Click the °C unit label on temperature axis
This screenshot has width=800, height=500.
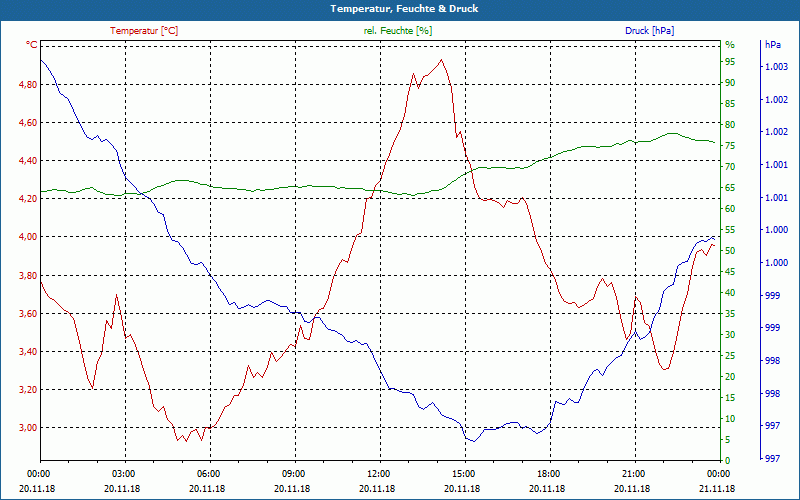pos(31,45)
